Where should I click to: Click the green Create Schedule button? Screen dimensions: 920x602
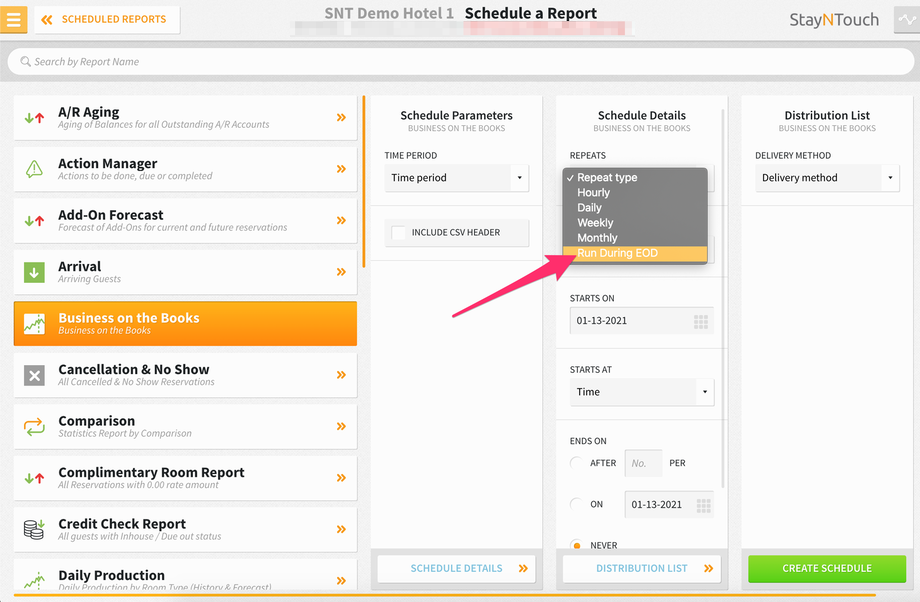pyautogui.click(x=827, y=569)
